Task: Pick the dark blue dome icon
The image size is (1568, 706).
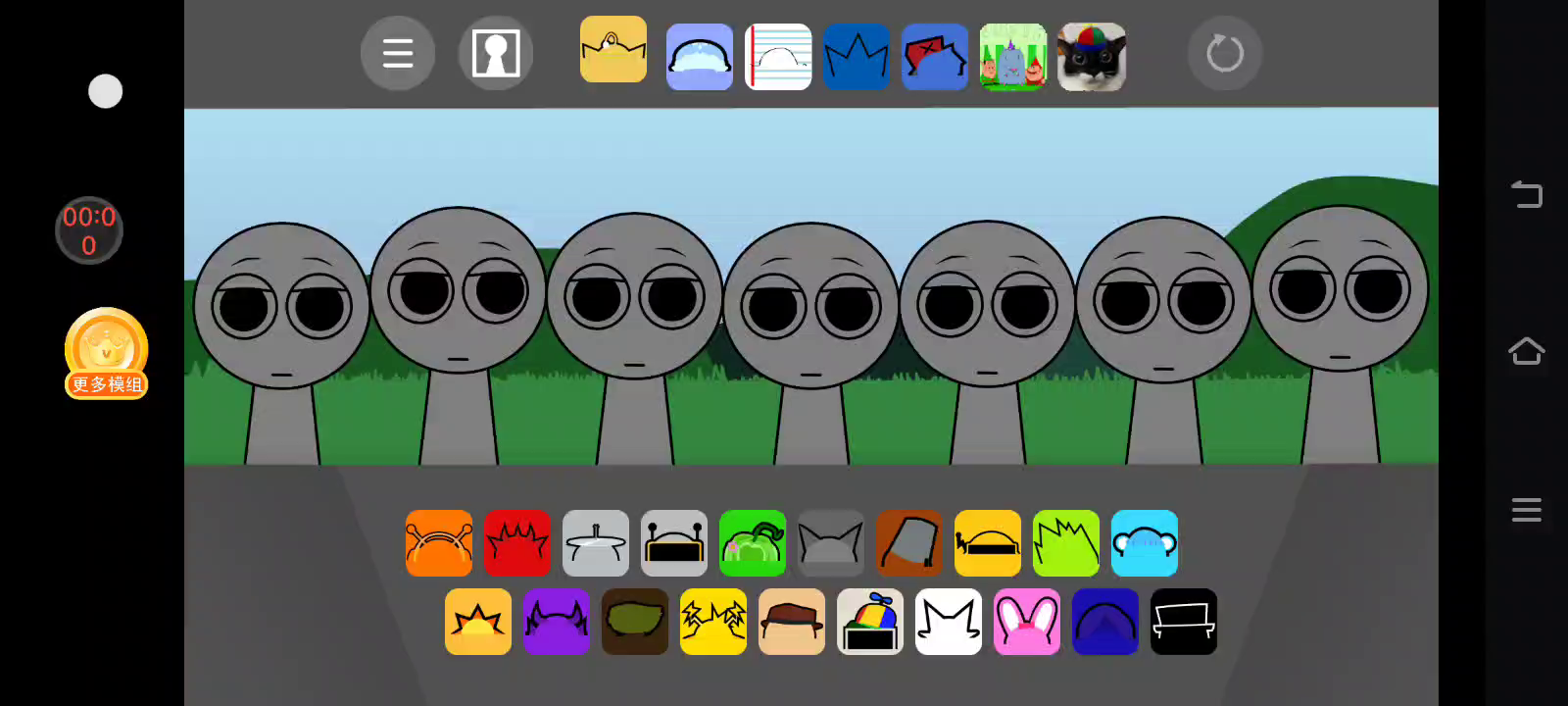Action: [x=1105, y=622]
